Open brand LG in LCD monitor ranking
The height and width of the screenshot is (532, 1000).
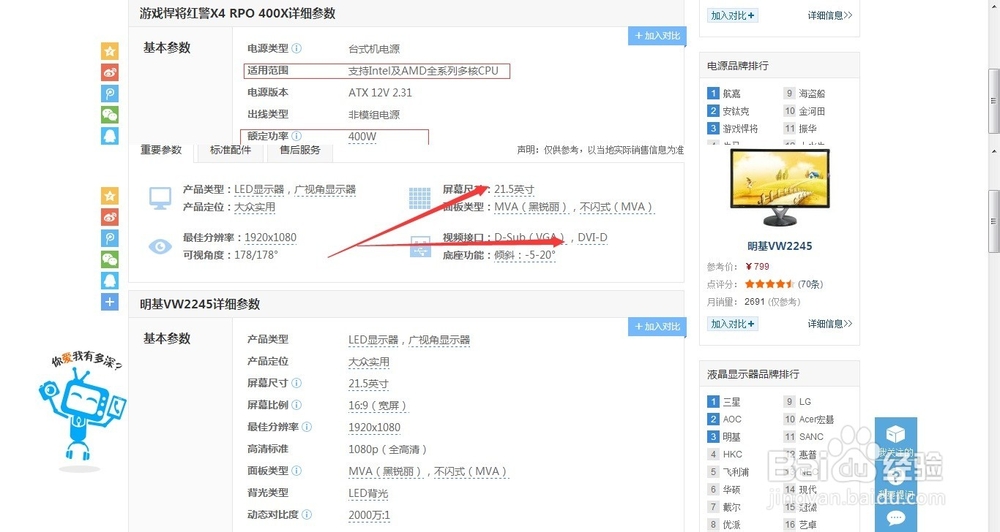pos(805,402)
